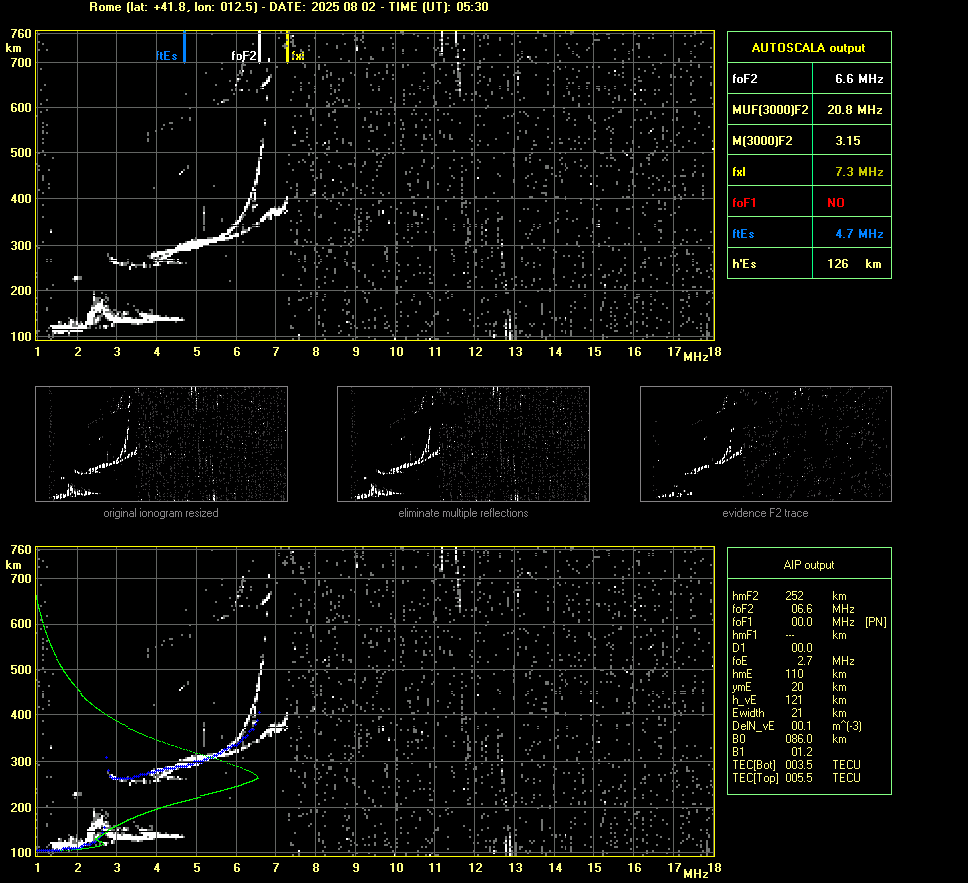Click the AUTOSCALA output header
The height and width of the screenshot is (883, 968).
pyautogui.click(x=808, y=48)
